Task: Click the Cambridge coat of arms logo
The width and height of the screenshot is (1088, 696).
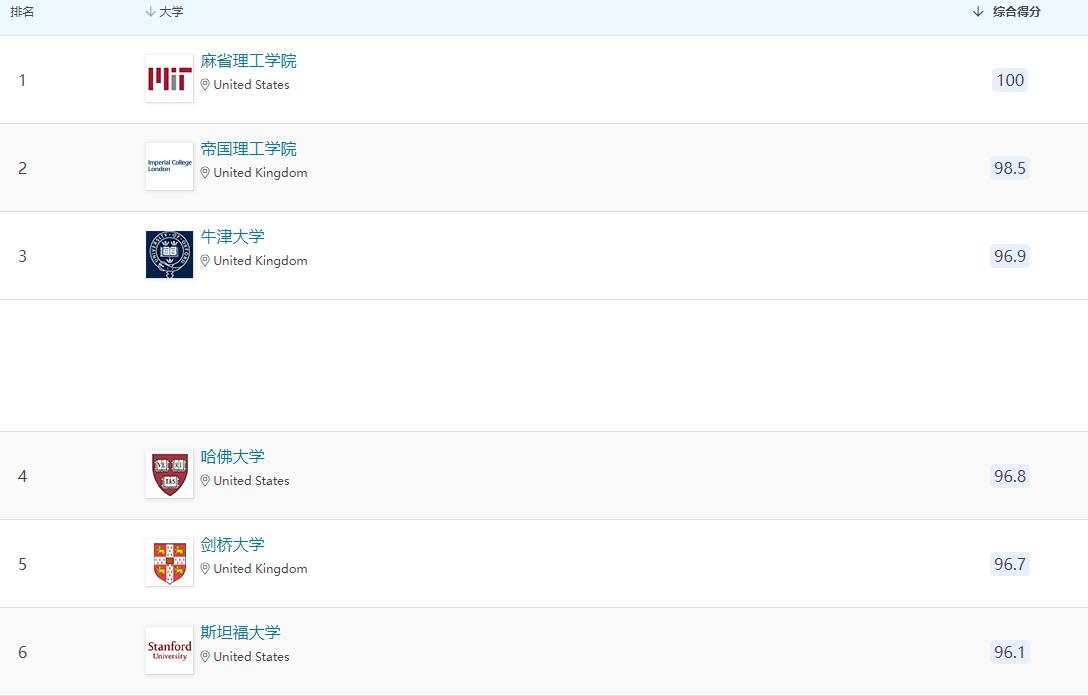Action: pyautogui.click(x=169, y=563)
